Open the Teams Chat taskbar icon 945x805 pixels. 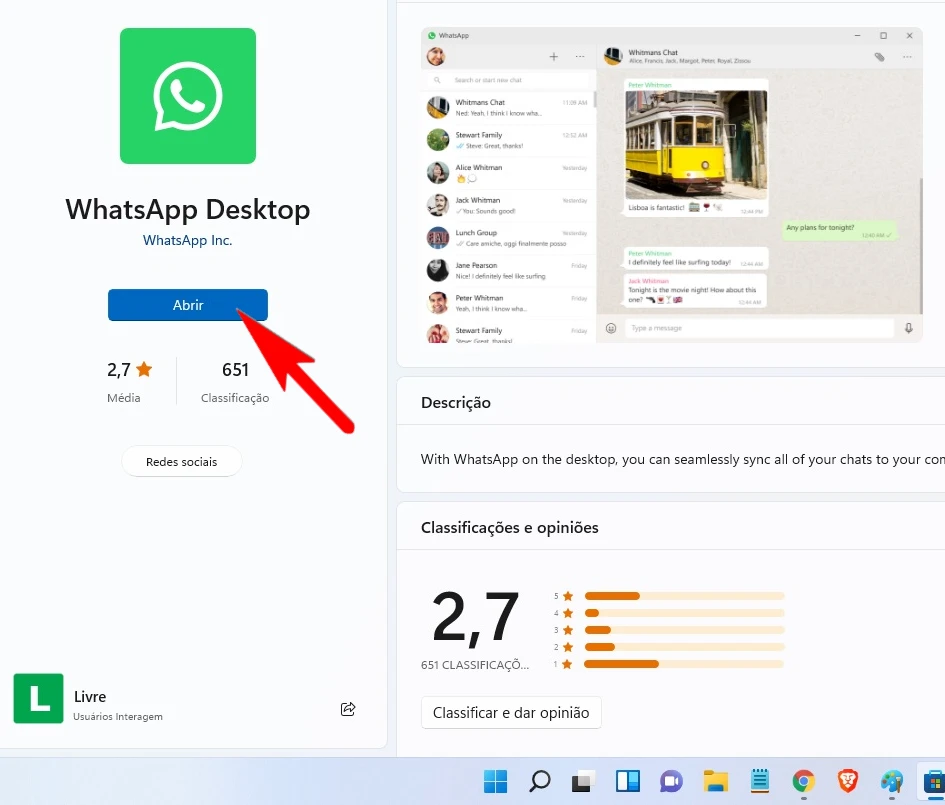(671, 782)
